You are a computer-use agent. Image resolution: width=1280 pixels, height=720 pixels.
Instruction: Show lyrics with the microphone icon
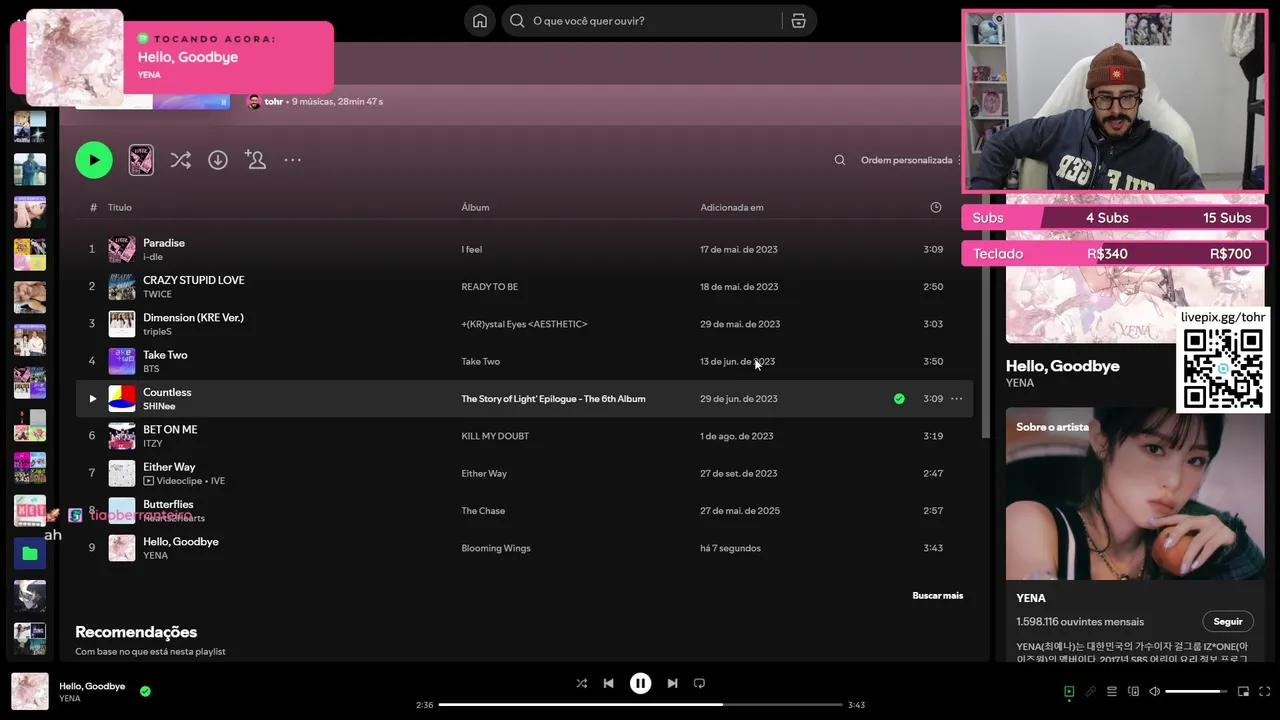click(1091, 691)
